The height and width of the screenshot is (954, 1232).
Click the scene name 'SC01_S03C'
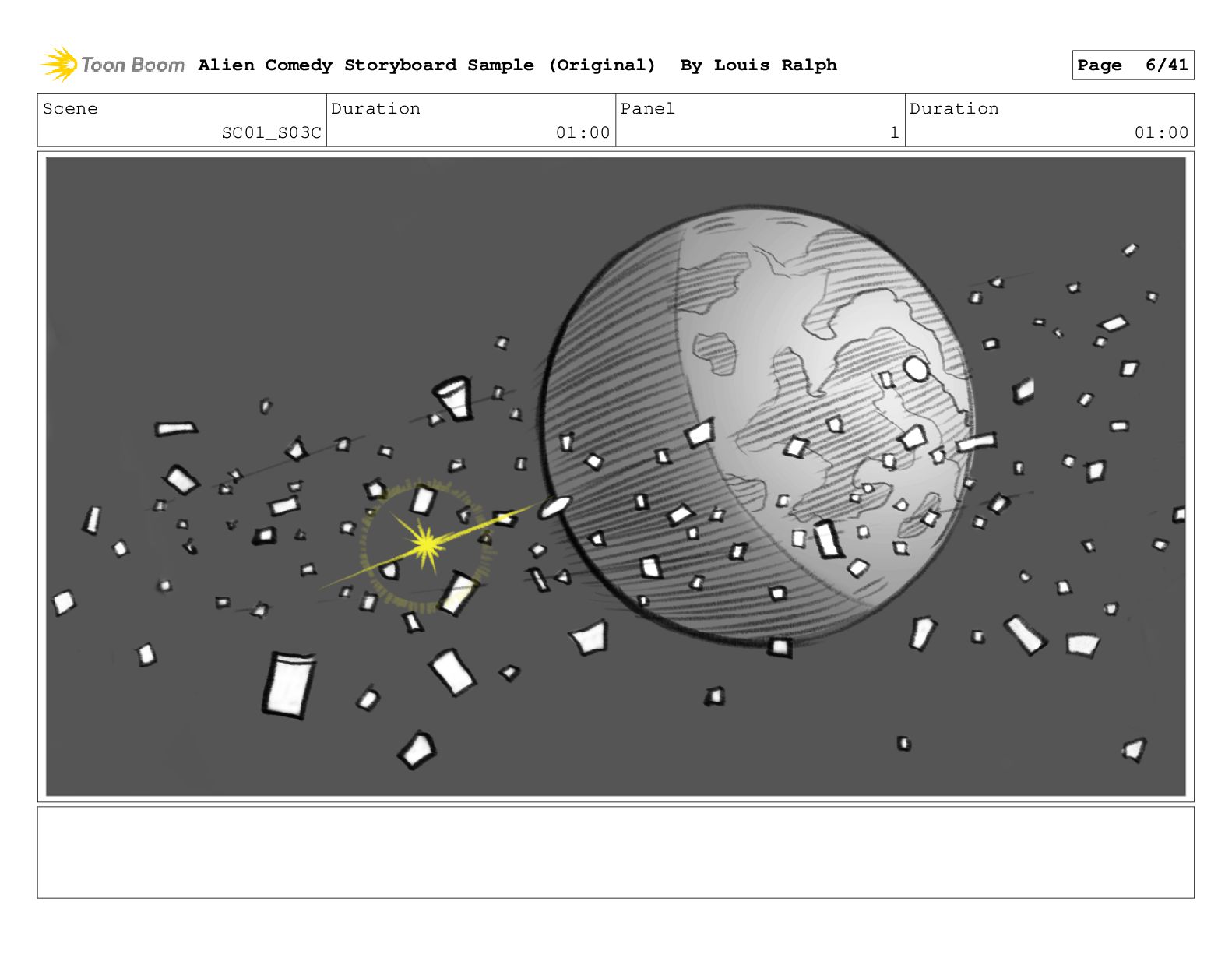(271, 133)
